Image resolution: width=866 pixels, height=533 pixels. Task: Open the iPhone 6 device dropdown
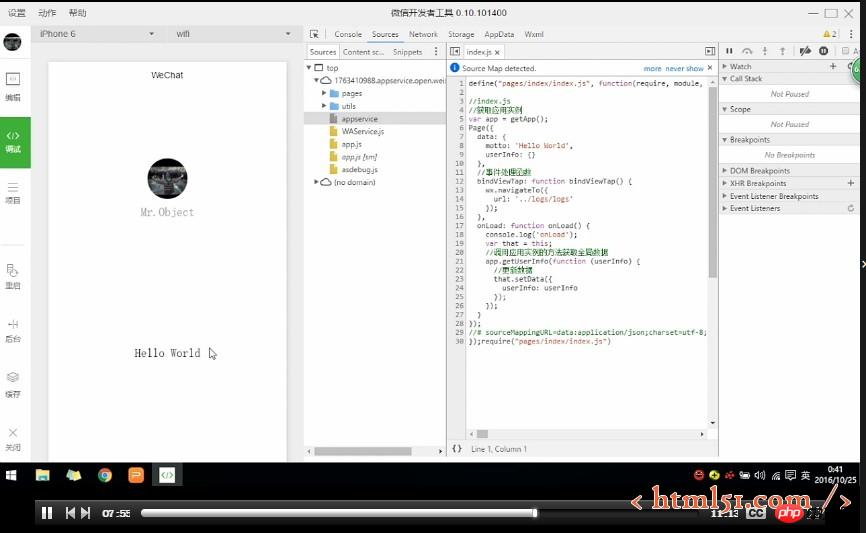pos(96,34)
